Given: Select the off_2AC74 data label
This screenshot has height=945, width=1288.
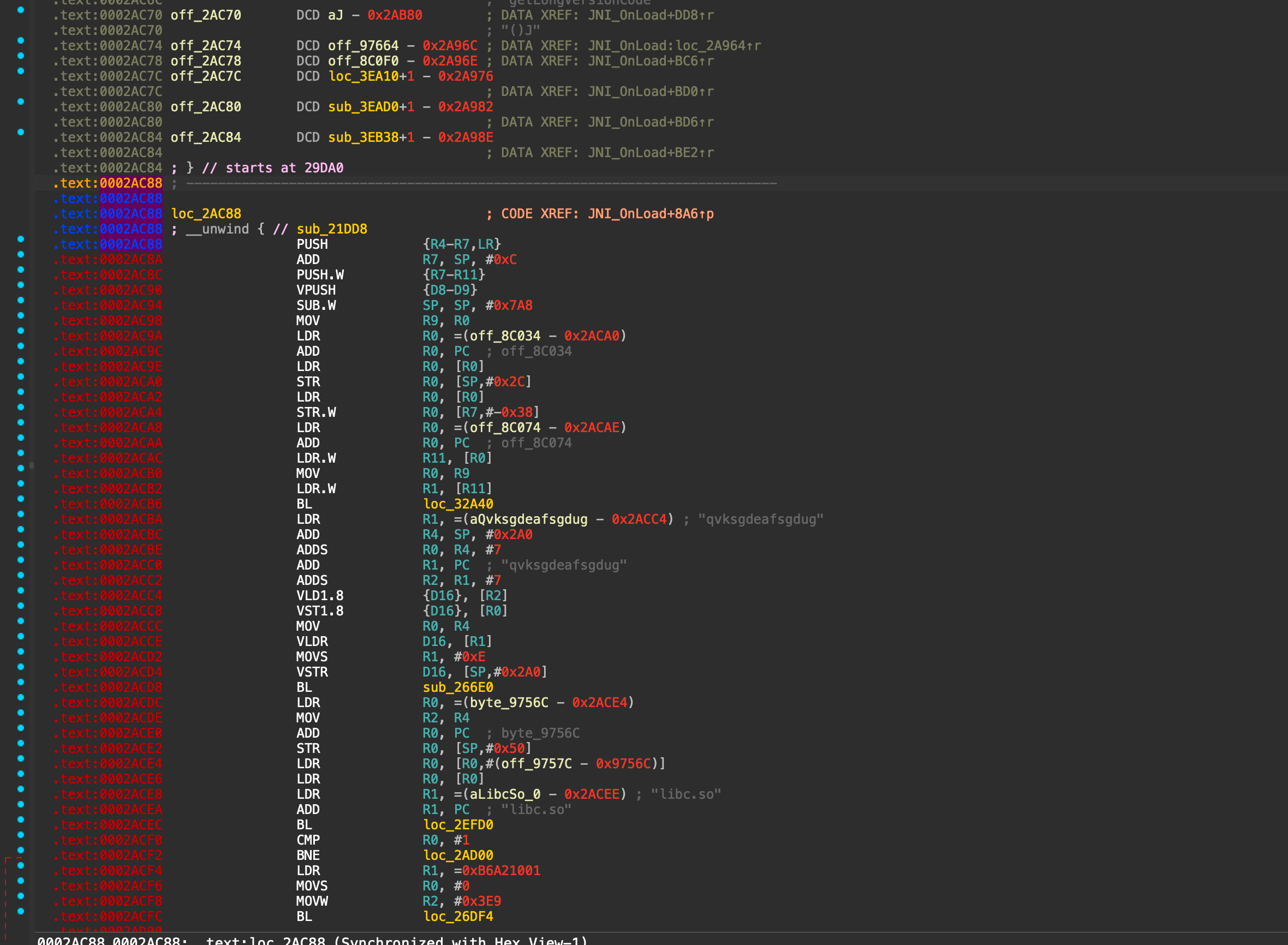Looking at the screenshot, I should (x=206, y=46).
